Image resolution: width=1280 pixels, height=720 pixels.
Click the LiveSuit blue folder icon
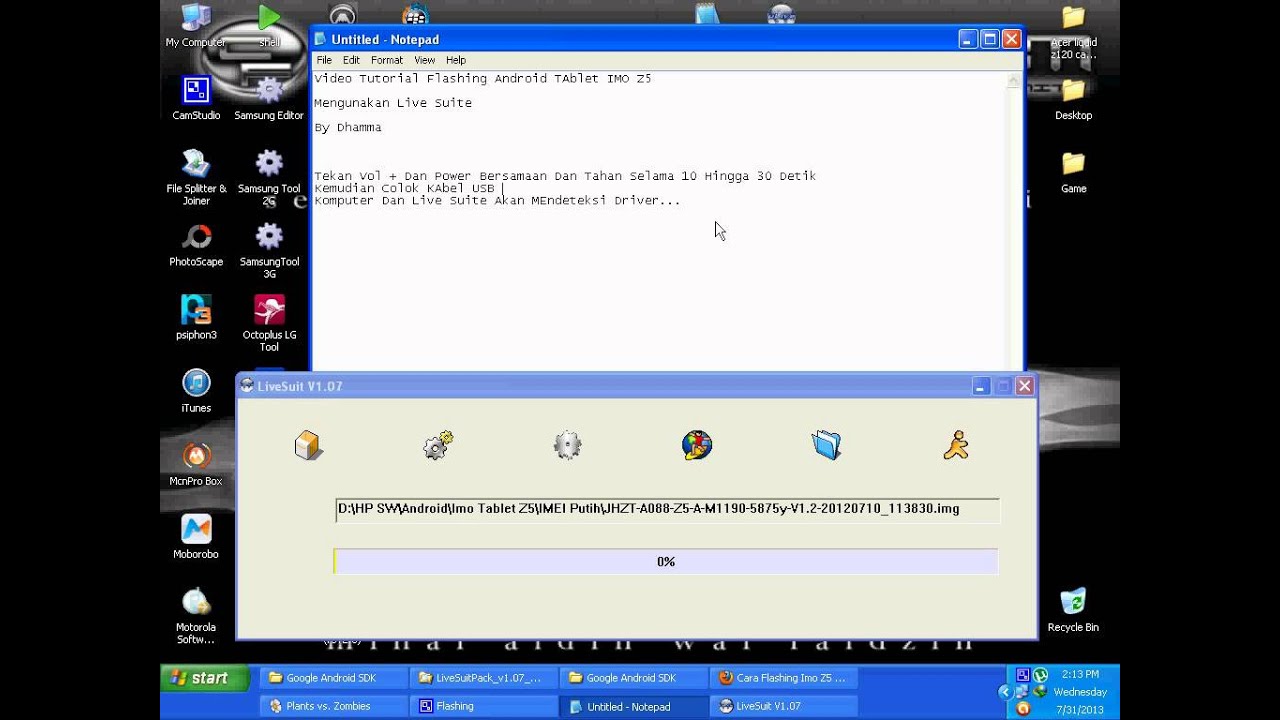click(826, 446)
